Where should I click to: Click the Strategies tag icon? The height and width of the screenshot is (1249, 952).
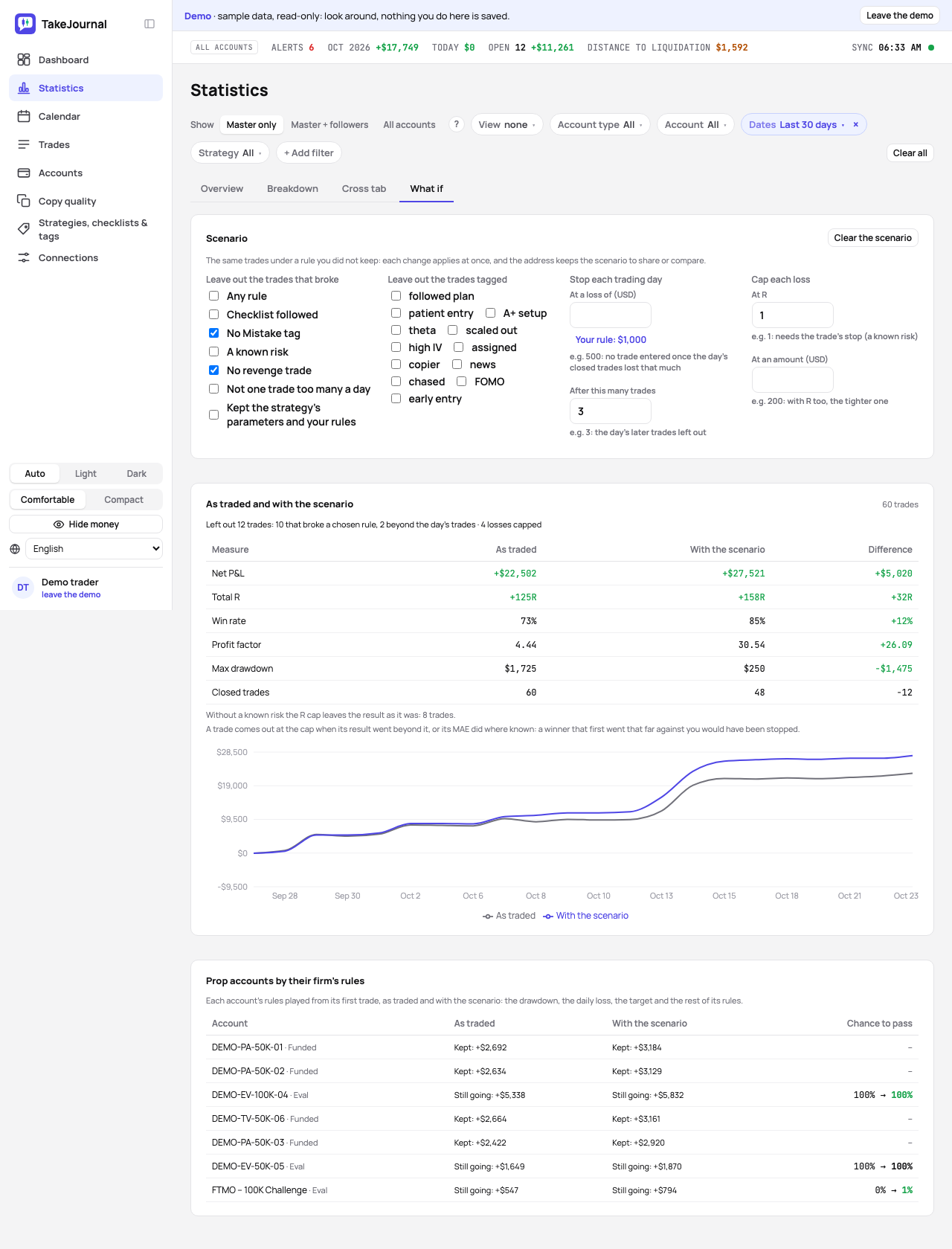(x=24, y=229)
